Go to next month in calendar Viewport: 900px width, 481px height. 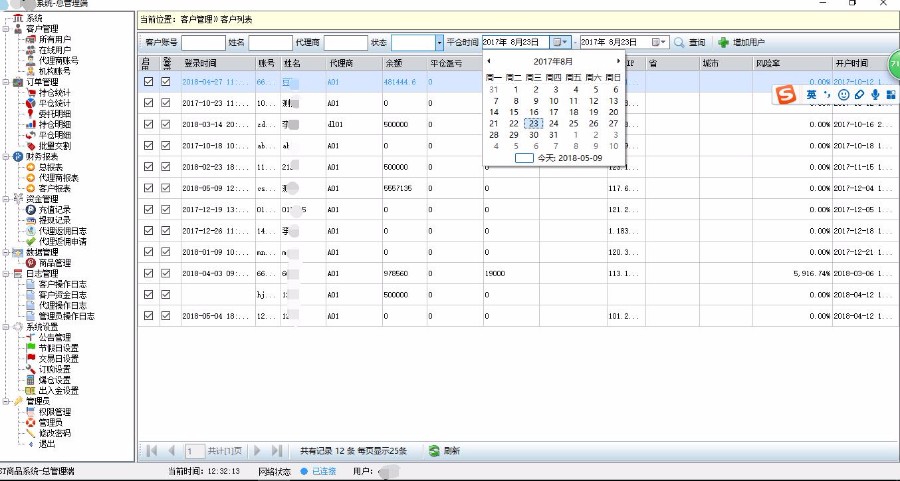618,61
